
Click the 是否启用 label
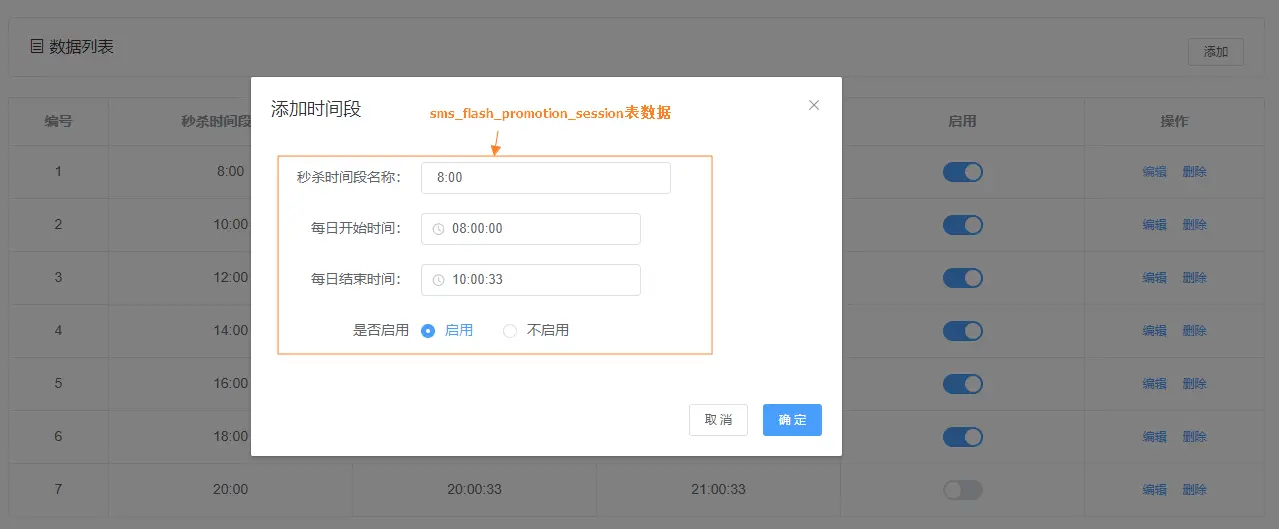tap(381, 331)
